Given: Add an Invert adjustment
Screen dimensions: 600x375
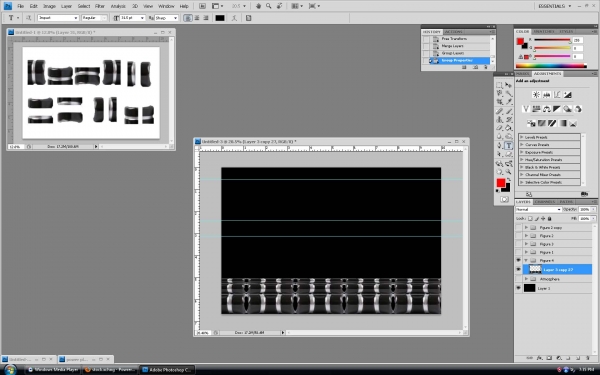Looking at the screenshot, I should coord(531,123).
